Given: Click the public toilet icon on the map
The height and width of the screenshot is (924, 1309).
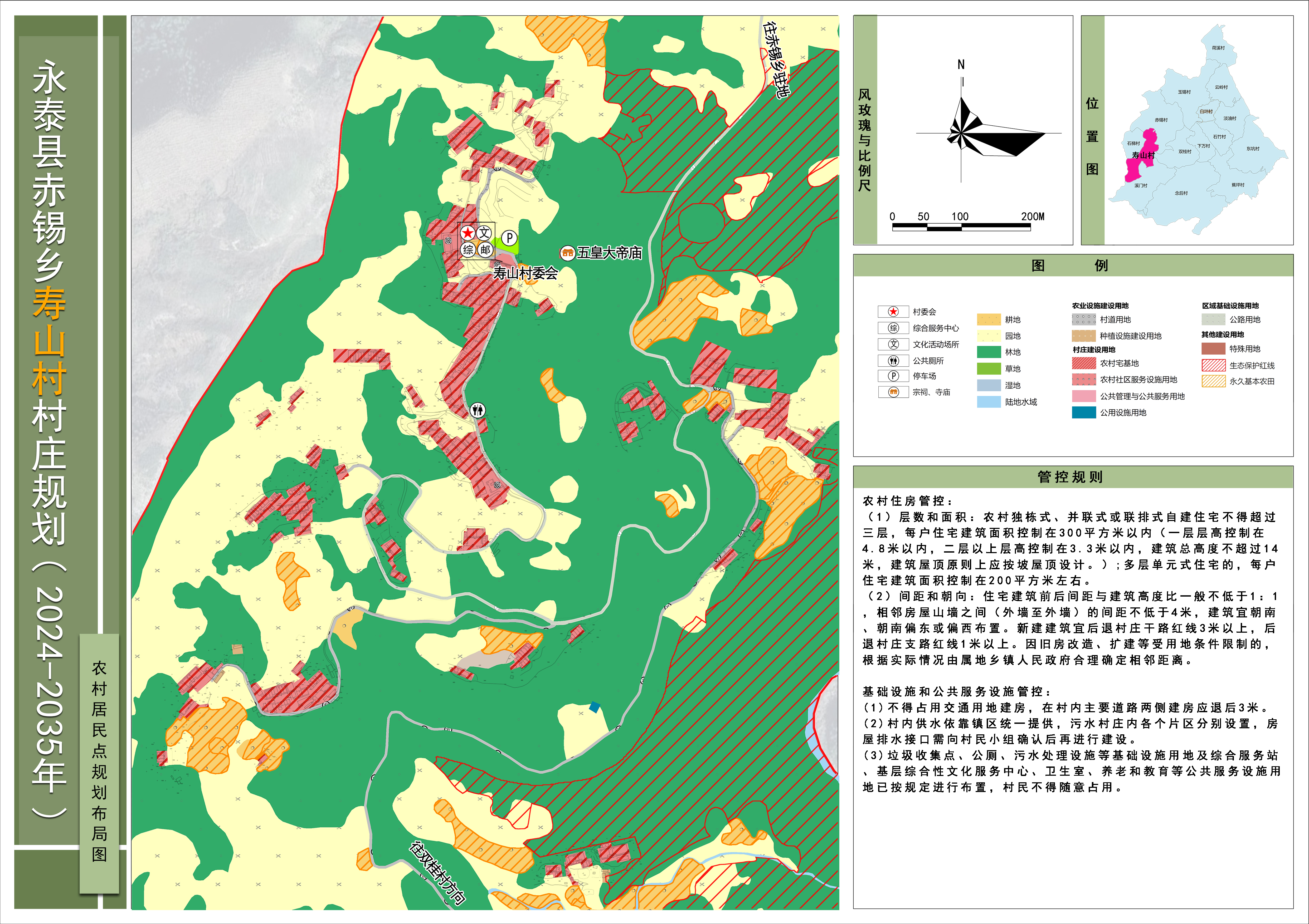Looking at the screenshot, I should click(x=478, y=410).
